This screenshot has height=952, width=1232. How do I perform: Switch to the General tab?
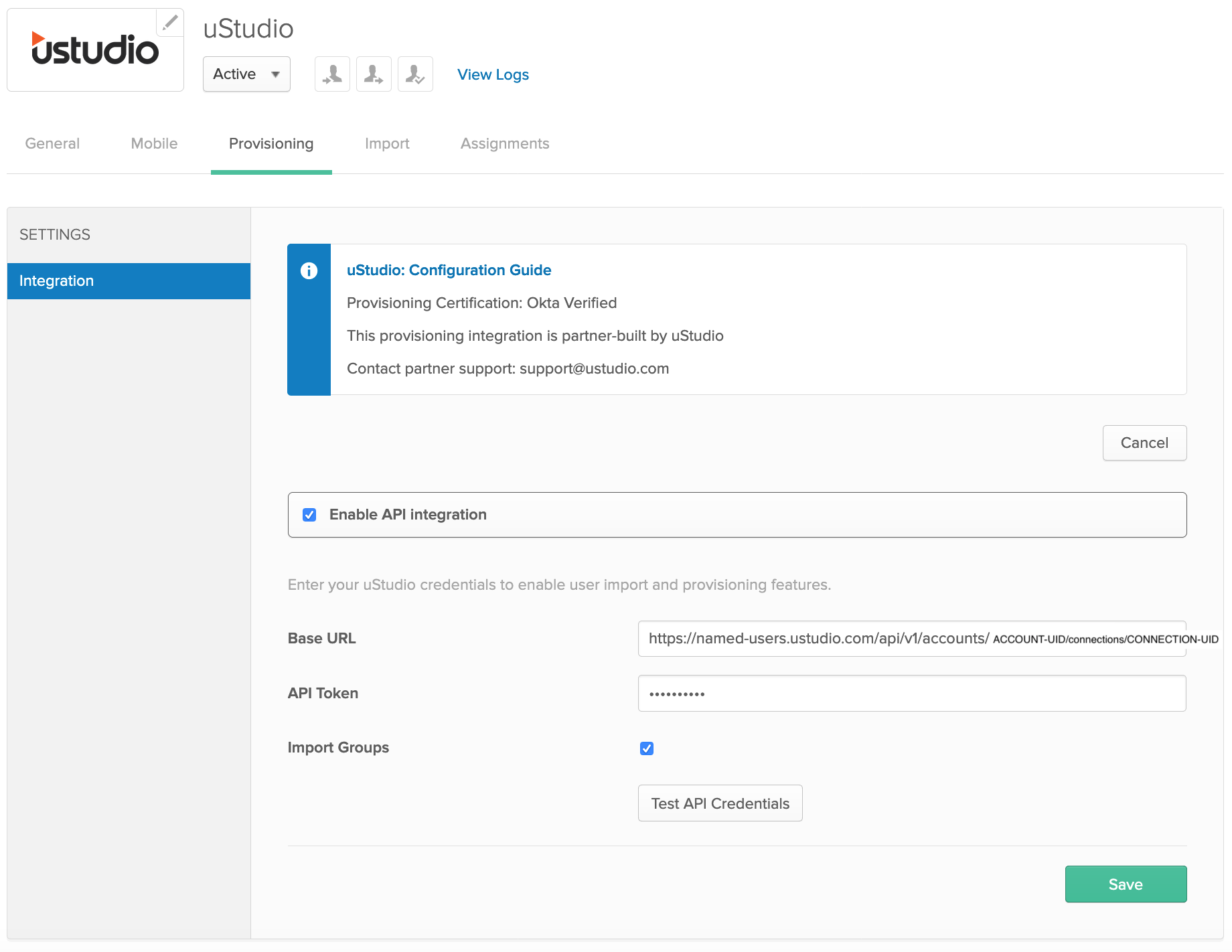(52, 143)
